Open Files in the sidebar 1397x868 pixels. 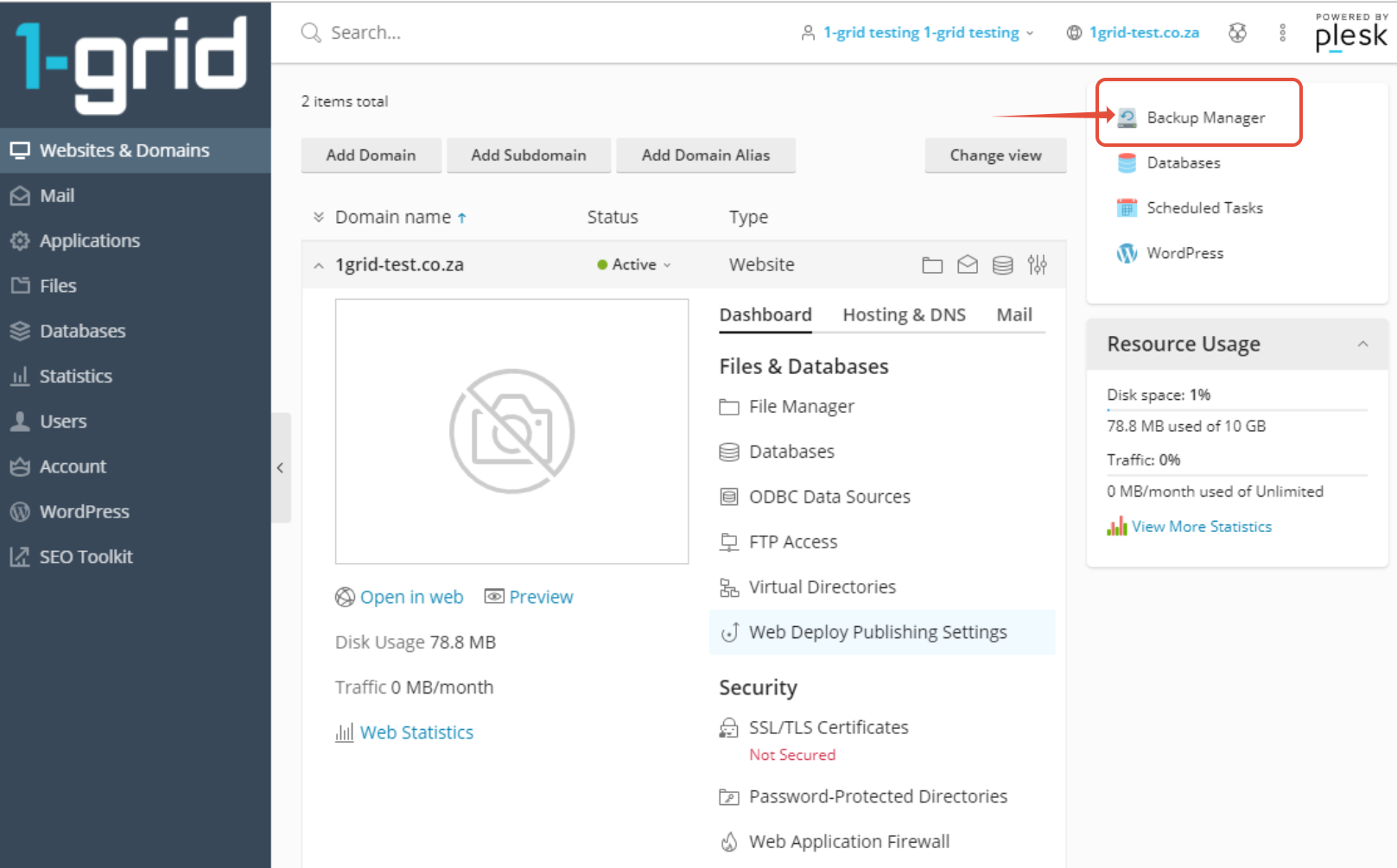(135, 286)
